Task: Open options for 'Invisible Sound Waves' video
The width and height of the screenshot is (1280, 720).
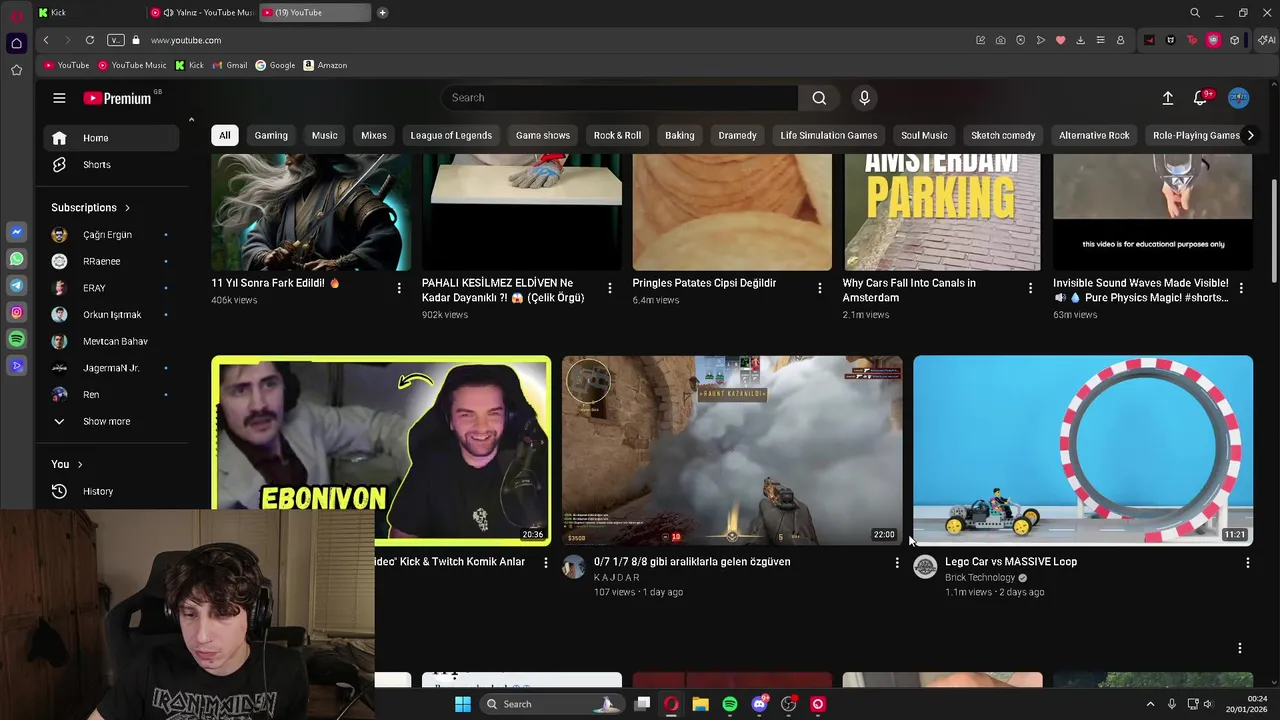Action: pyautogui.click(x=1241, y=288)
